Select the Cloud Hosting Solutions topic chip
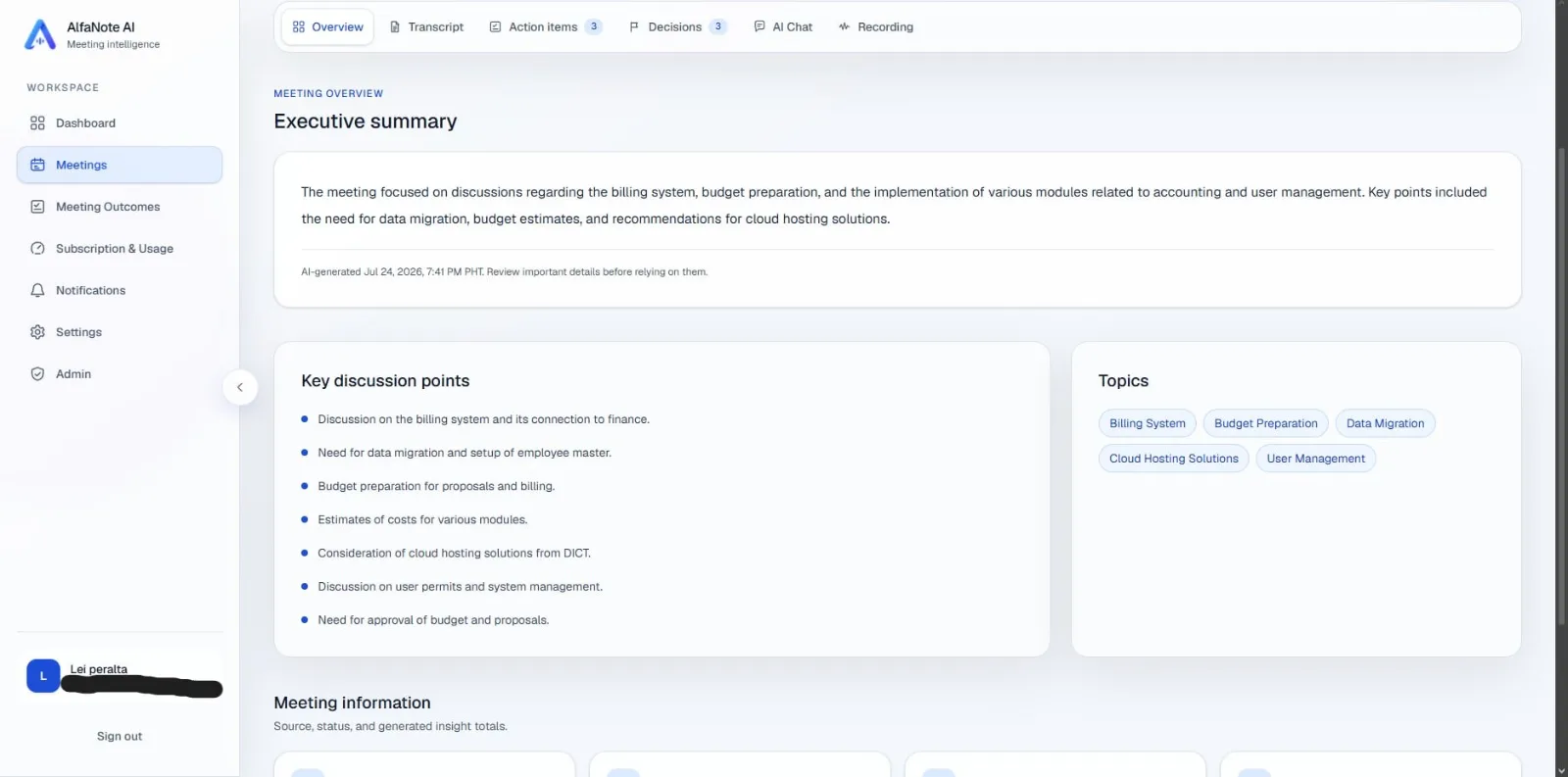This screenshot has height=777, width=1568. coord(1174,459)
